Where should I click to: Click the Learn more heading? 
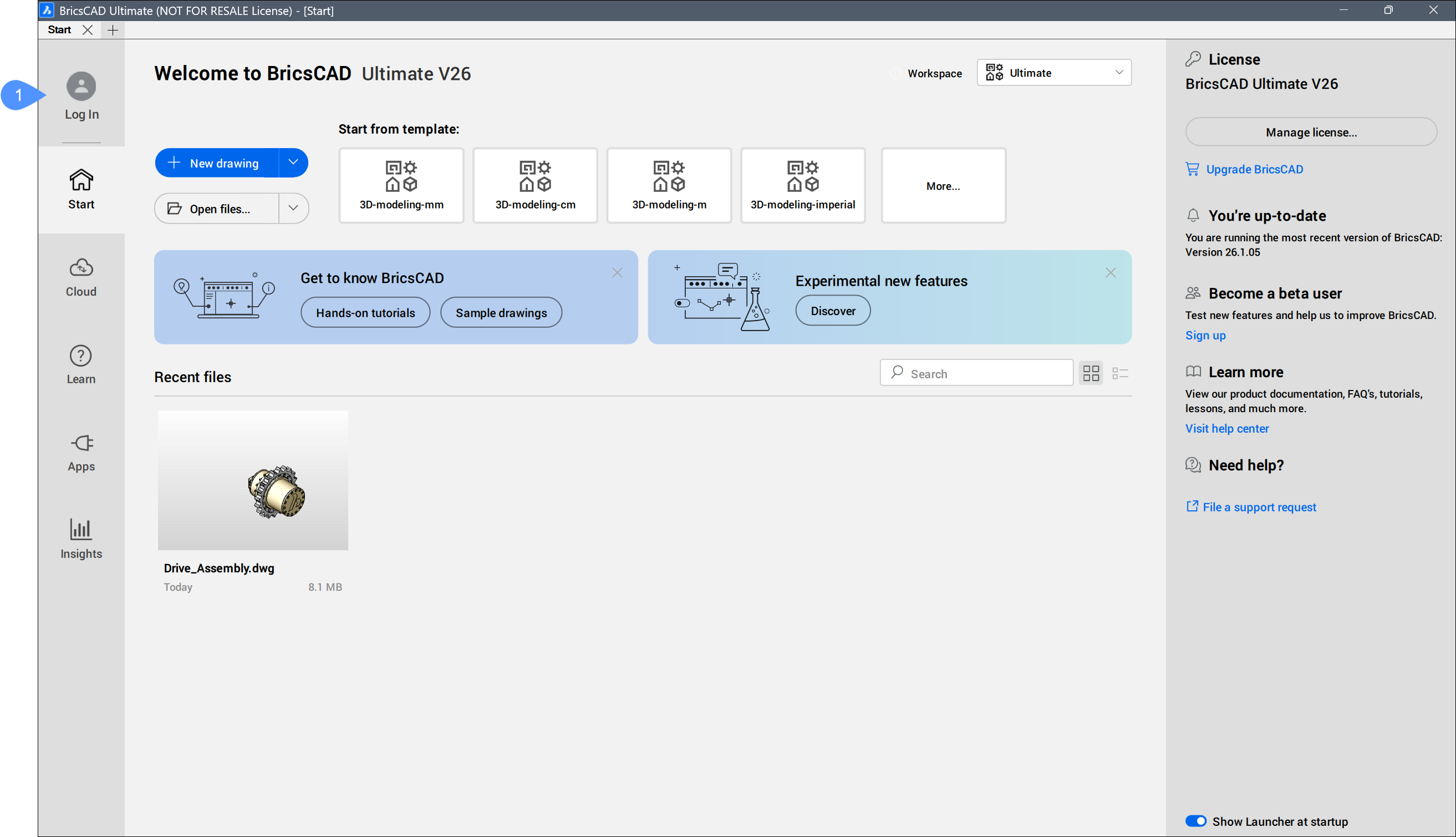tap(1246, 372)
